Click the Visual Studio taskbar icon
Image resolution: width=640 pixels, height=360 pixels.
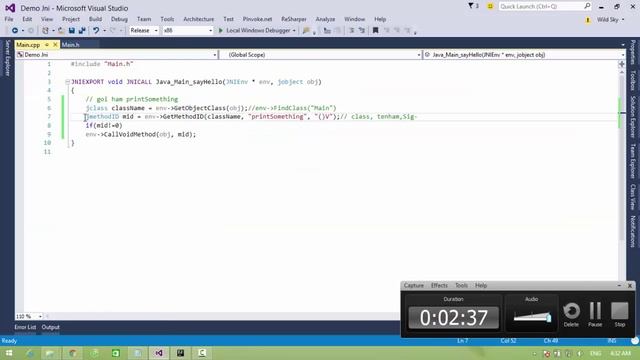(x=159, y=353)
